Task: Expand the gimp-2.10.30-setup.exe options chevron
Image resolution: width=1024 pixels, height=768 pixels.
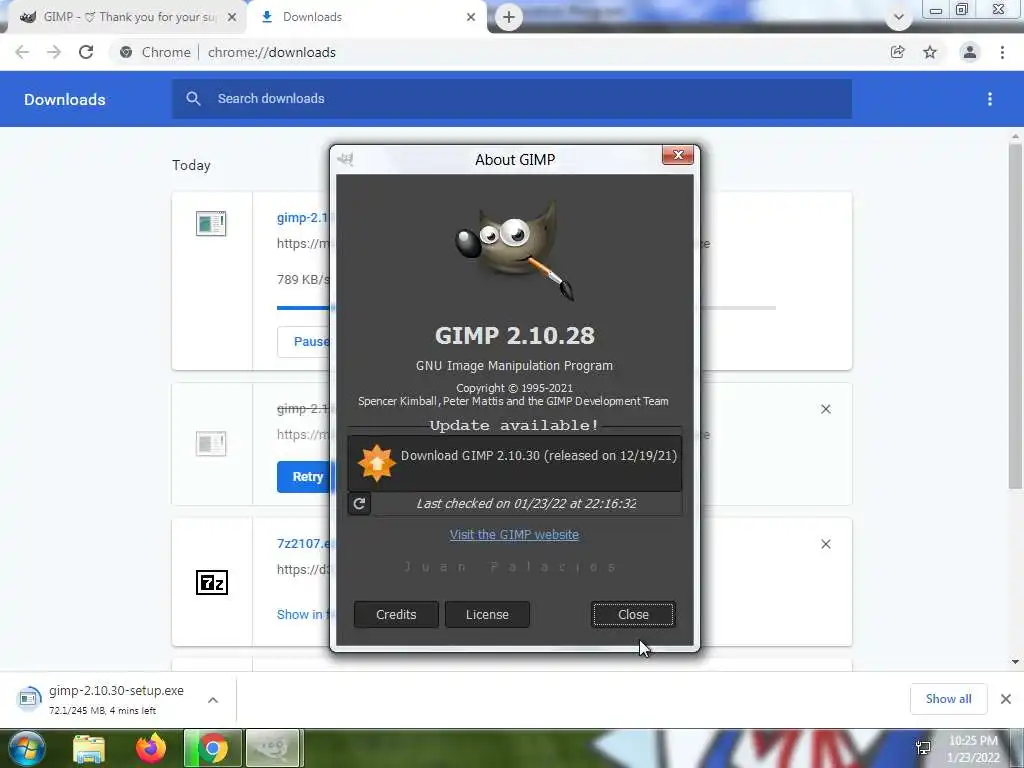Action: click(213, 700)
